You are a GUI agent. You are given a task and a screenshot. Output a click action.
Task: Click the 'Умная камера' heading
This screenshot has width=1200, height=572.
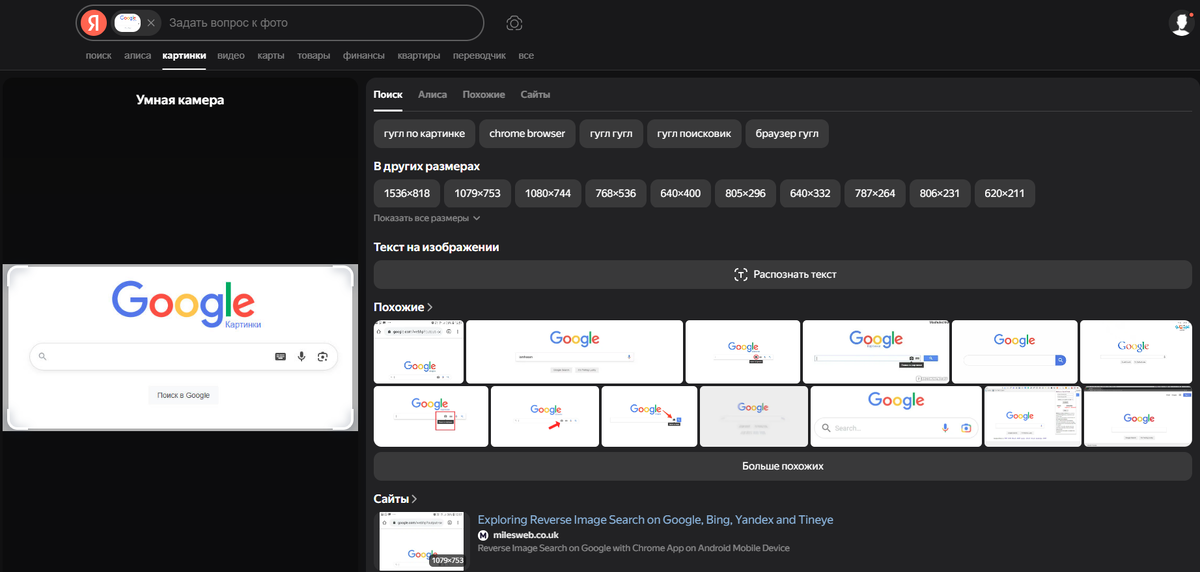pos(180,100)
